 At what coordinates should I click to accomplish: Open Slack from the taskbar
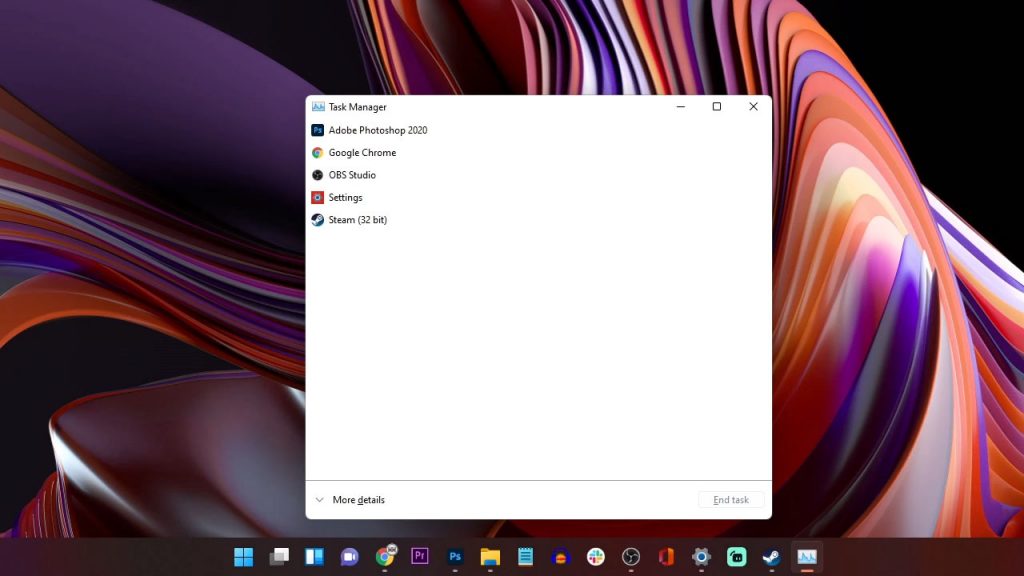(596, 556)
